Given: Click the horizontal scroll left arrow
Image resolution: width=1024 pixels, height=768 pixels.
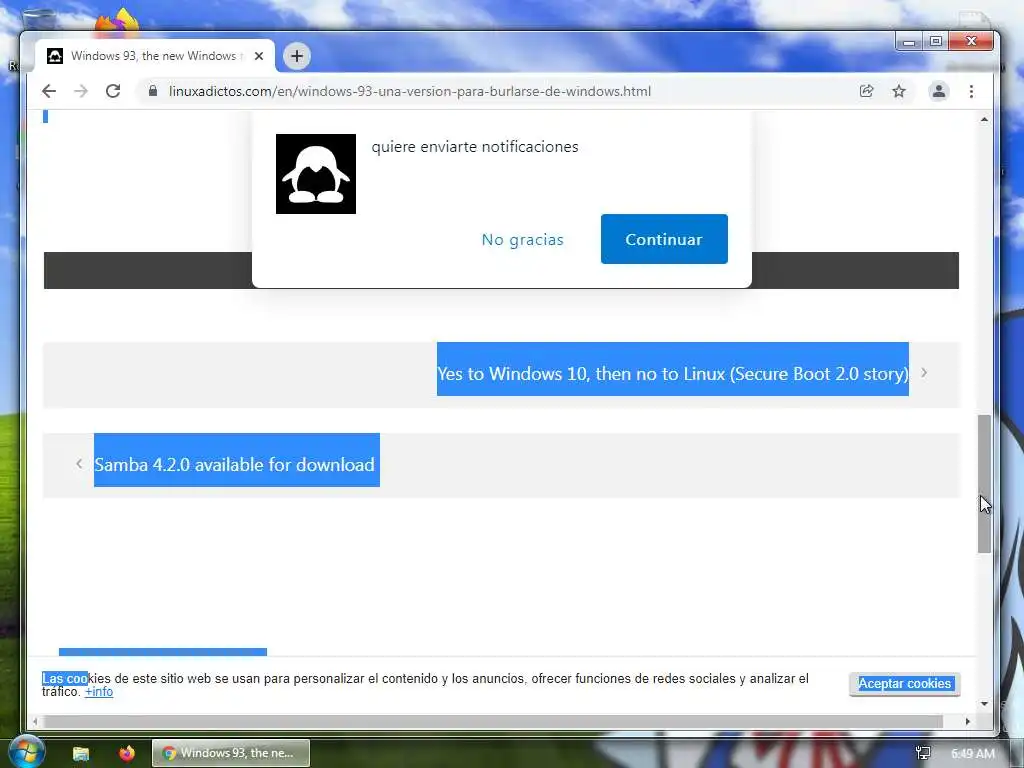Looking at the screenshot, I should [x=35, y=722].
